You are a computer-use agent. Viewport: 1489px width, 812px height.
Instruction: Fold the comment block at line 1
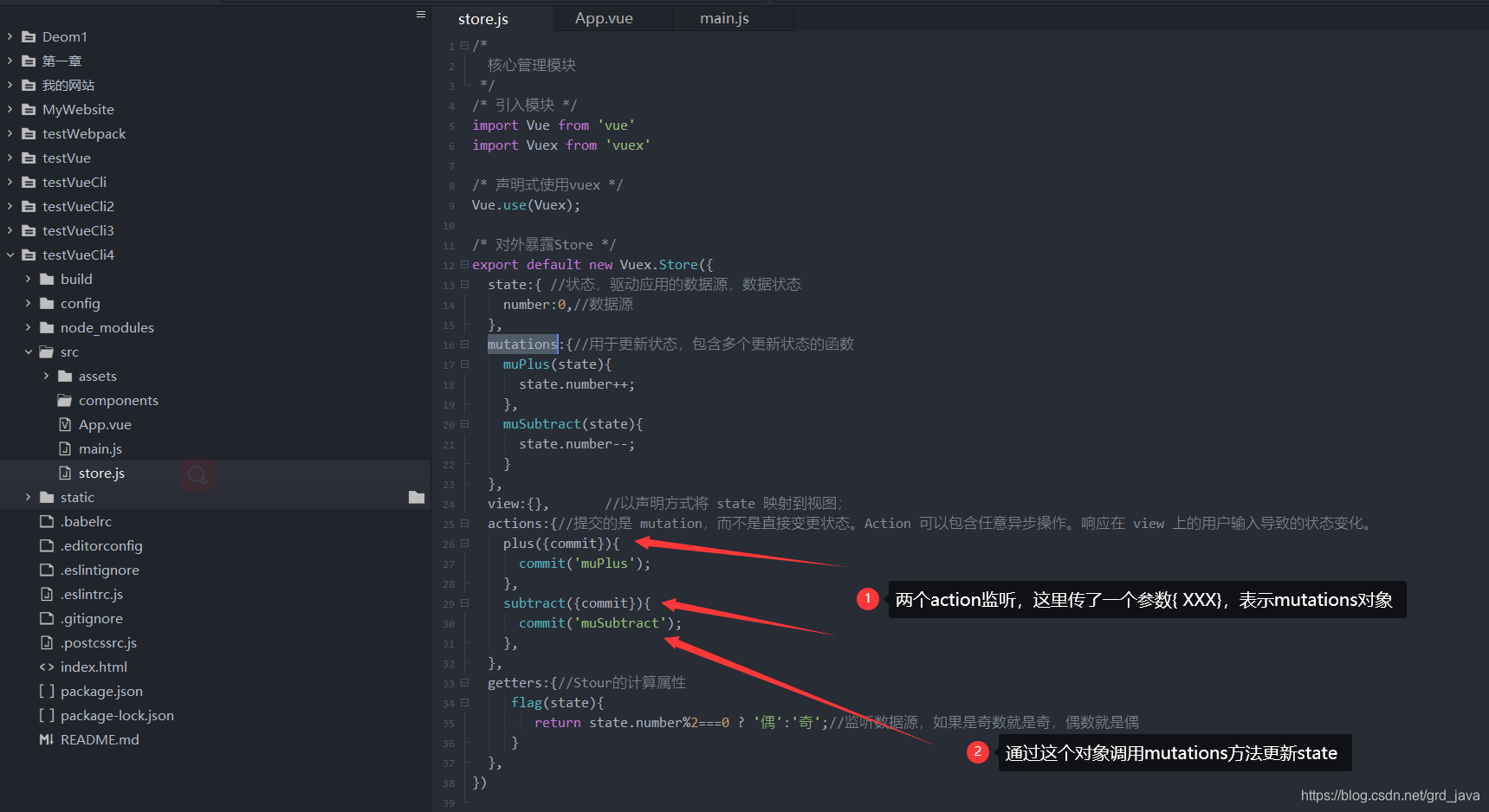[x=464, y=46]
